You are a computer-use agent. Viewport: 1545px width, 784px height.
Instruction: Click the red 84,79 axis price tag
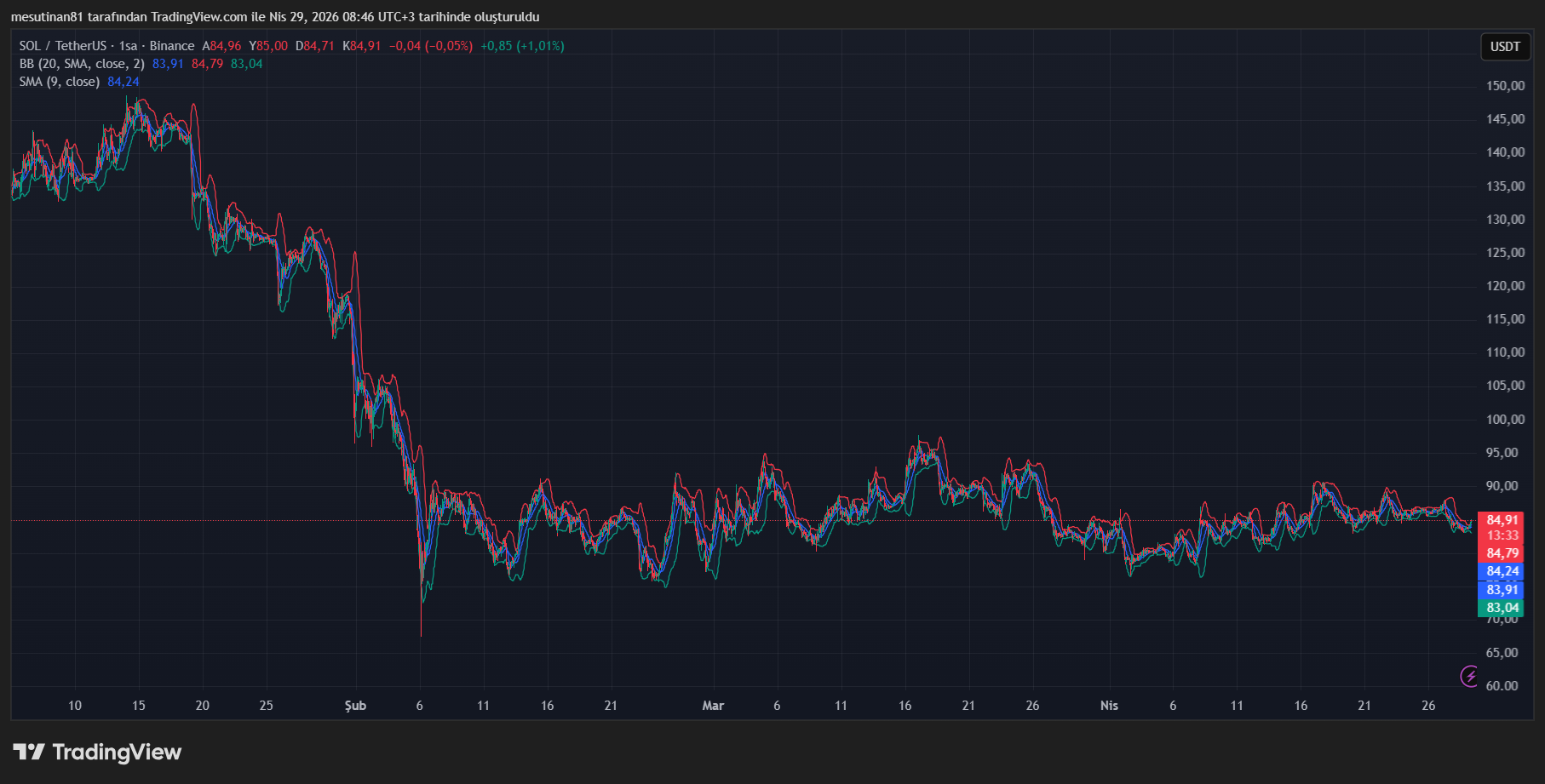tap(1502, 553)
